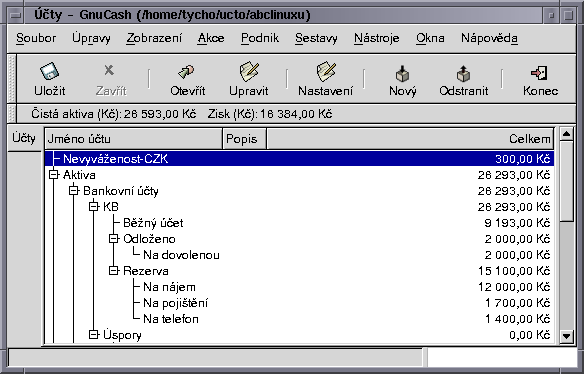Collapse the KB account node
The height and width of the screenshot is (374, 584).
click(x=94, y=206)
